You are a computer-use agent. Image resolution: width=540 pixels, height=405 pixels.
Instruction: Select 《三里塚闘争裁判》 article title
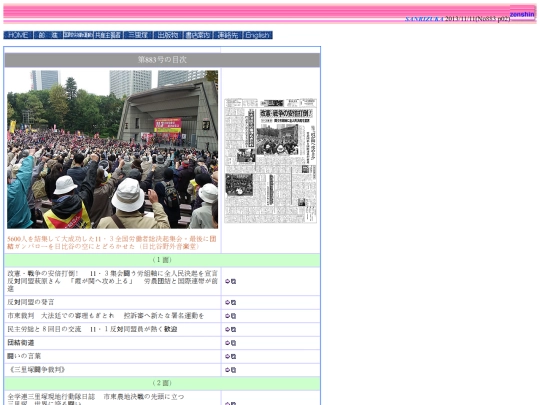pyautogui.click(x=37, y=370)
